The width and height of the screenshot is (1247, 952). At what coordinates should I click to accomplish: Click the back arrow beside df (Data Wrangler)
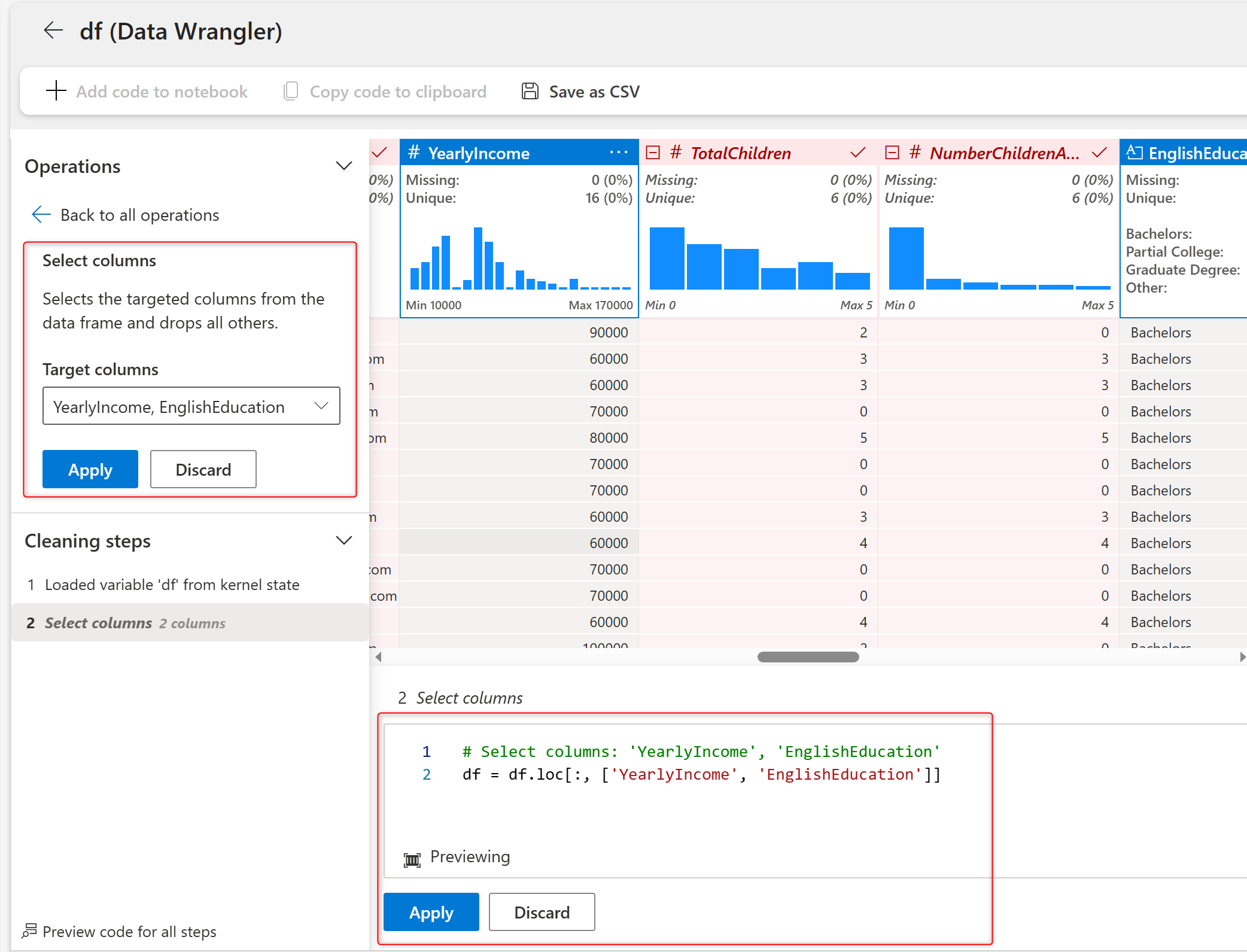tap(53, 31)
